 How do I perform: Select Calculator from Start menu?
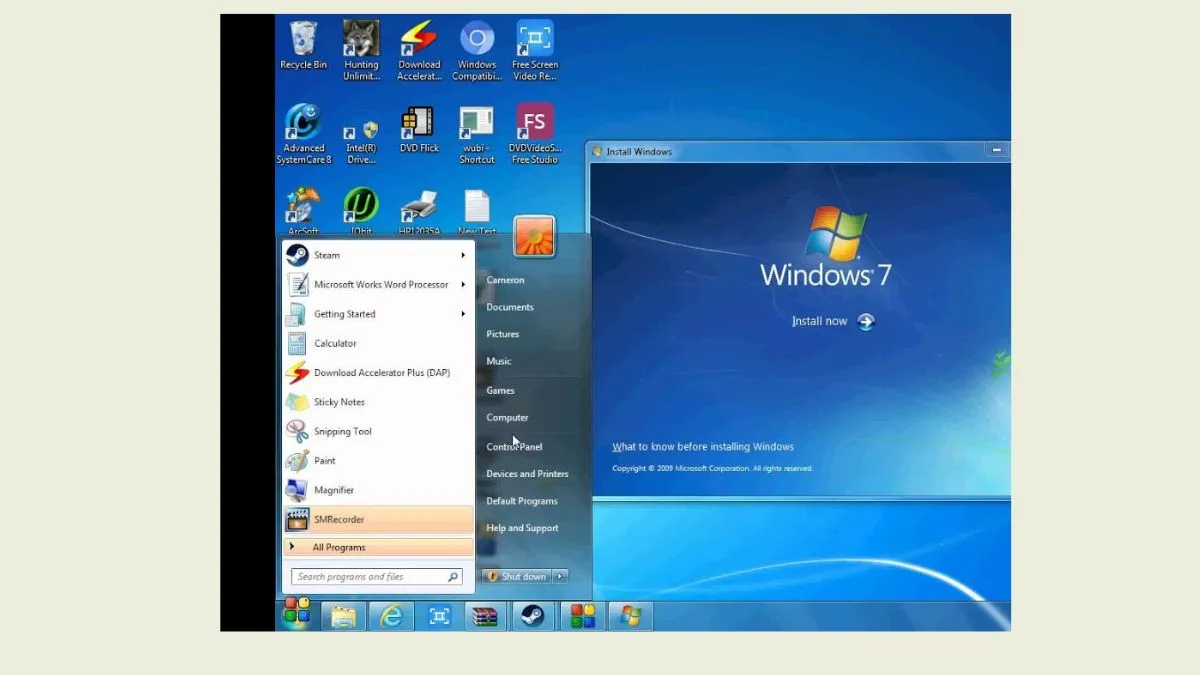click(x=335, y=344)
